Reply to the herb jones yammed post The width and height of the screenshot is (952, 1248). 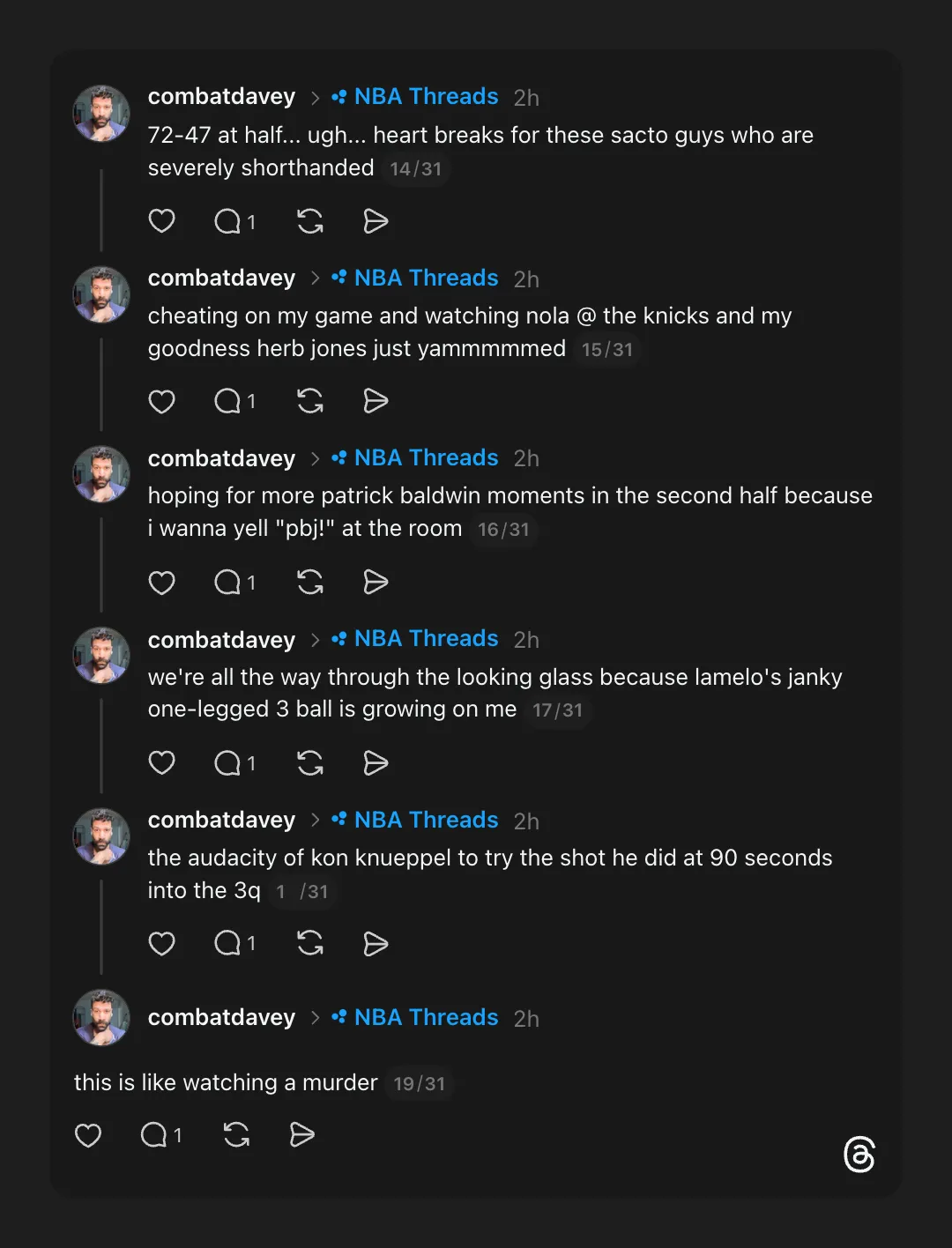pyautogui.click(x=228, y=402)
